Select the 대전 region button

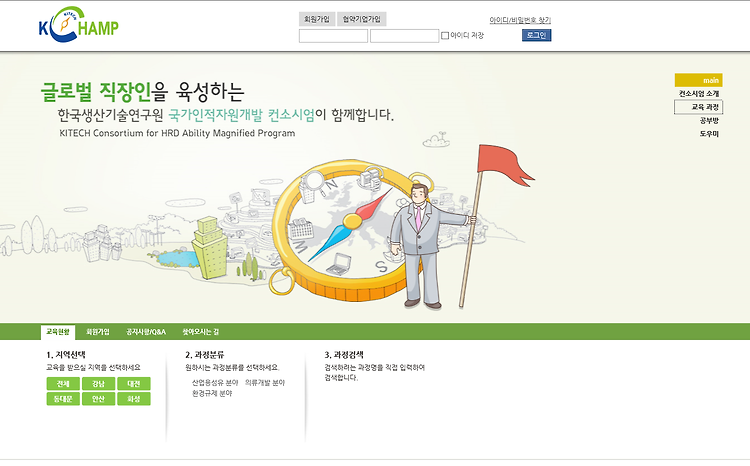coord(134,384)
